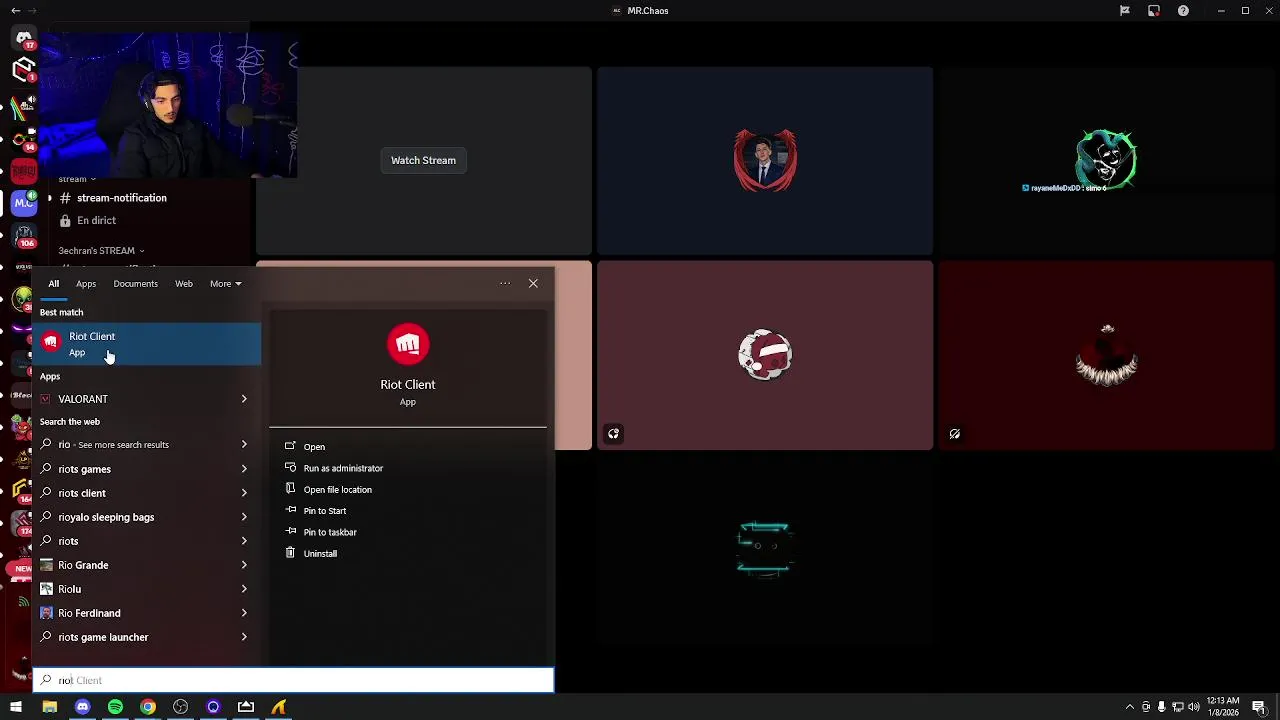The image size is (1280, 720).
Task: Open search options three-dots menu
Action: pyautogui.click(x=505, y=284)
